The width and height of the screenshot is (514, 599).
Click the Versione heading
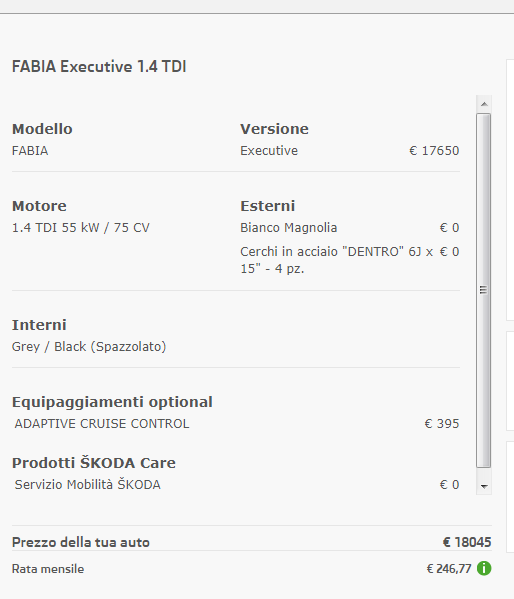274,129
